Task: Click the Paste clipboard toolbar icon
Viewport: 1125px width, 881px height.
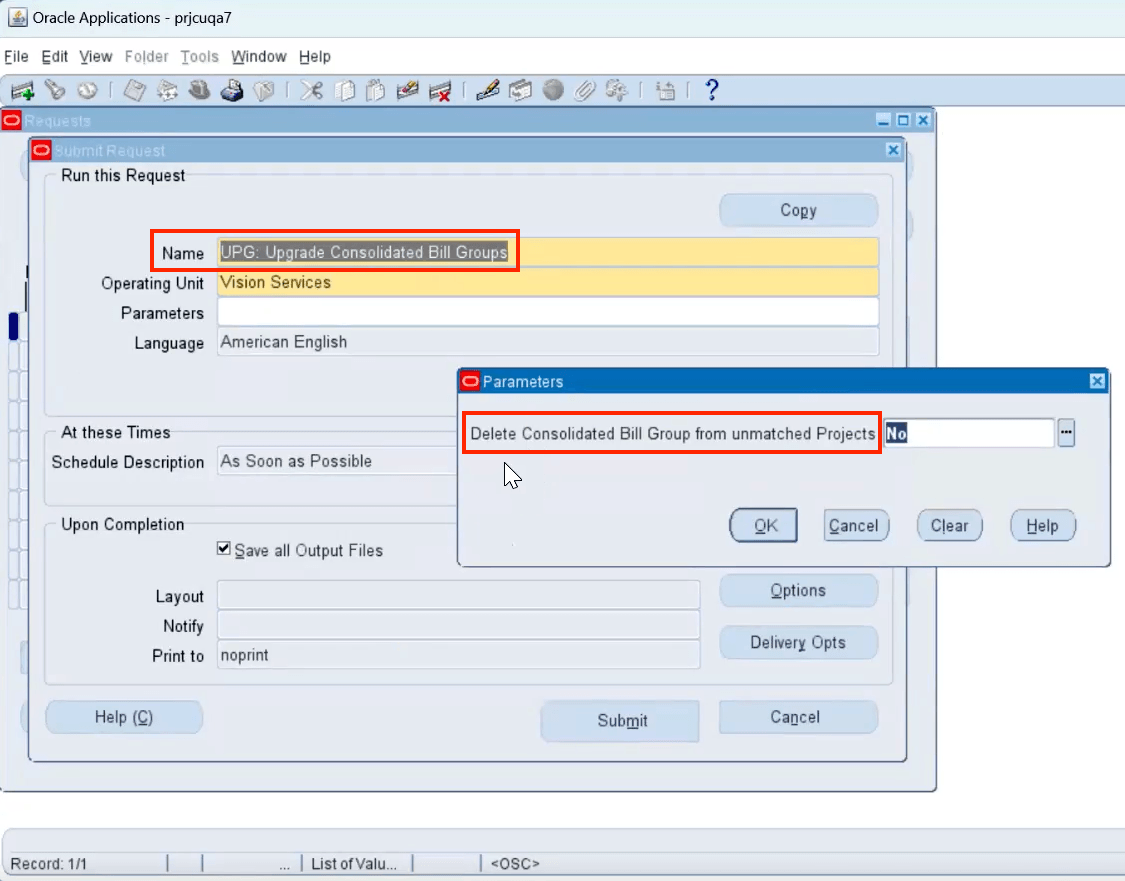Action: 376,90
